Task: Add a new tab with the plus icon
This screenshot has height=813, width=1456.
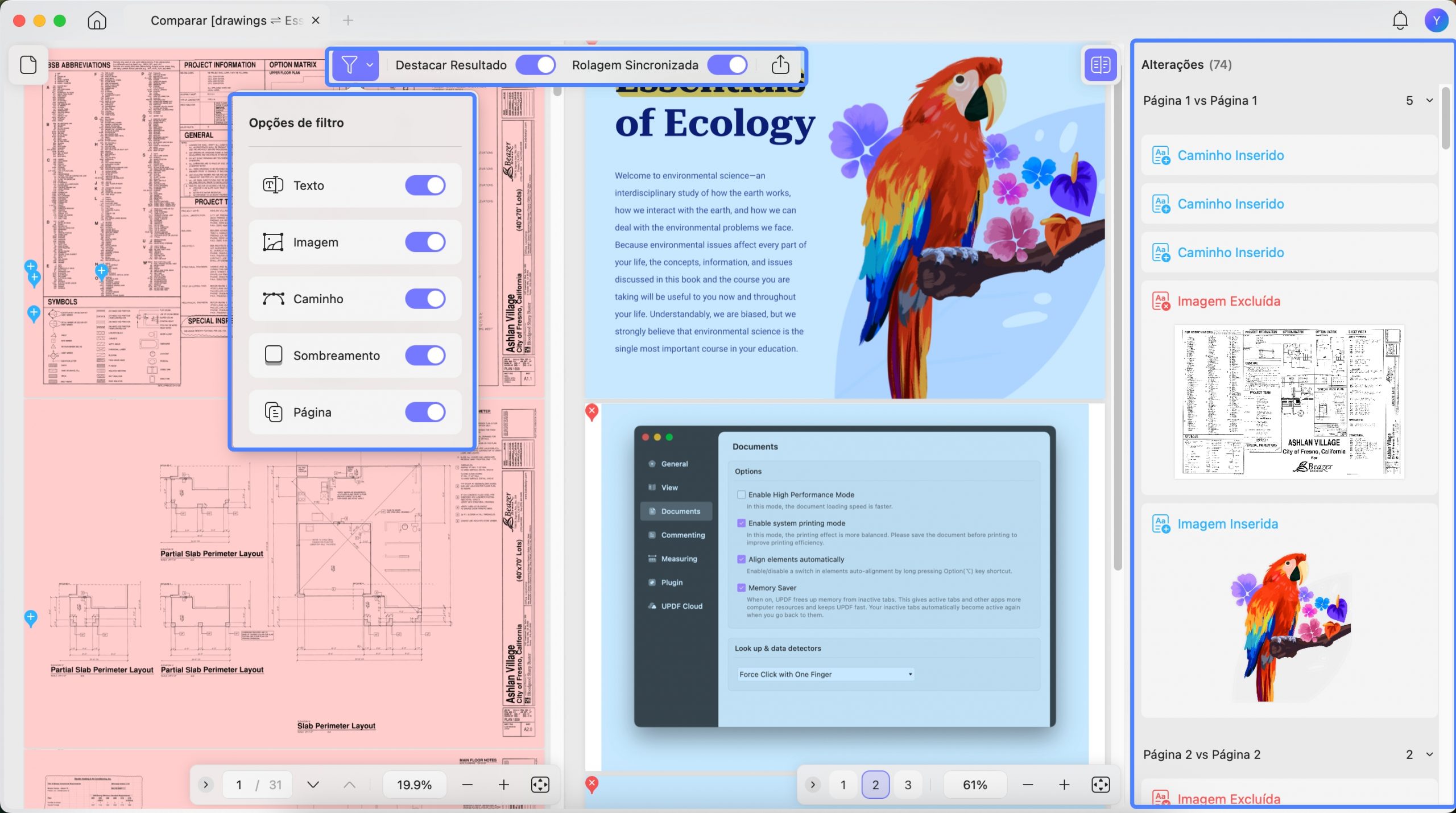Action: (x=348, y=20)
